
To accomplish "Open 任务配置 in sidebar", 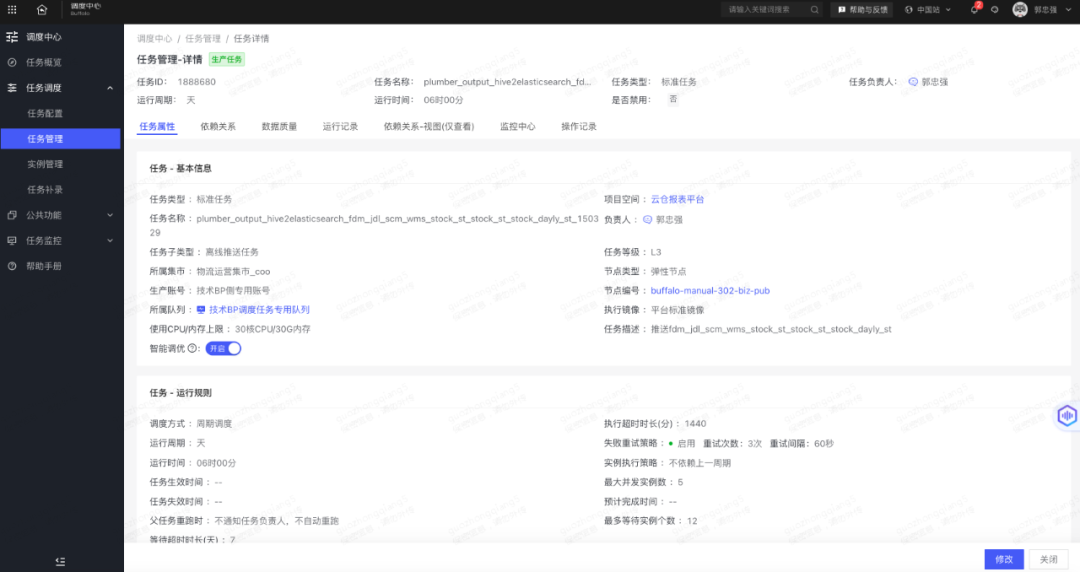I will (45, 114).
